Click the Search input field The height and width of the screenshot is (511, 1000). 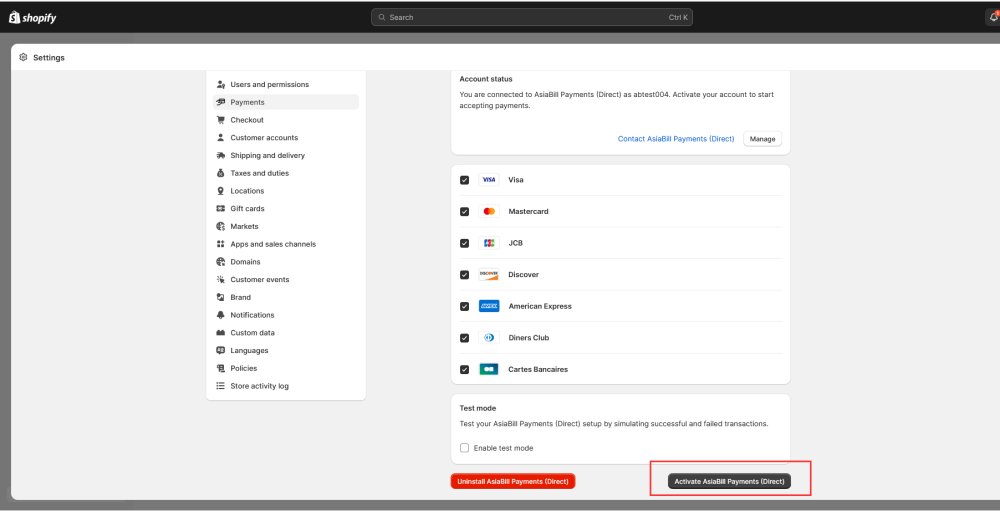click(x=531, y=17)
